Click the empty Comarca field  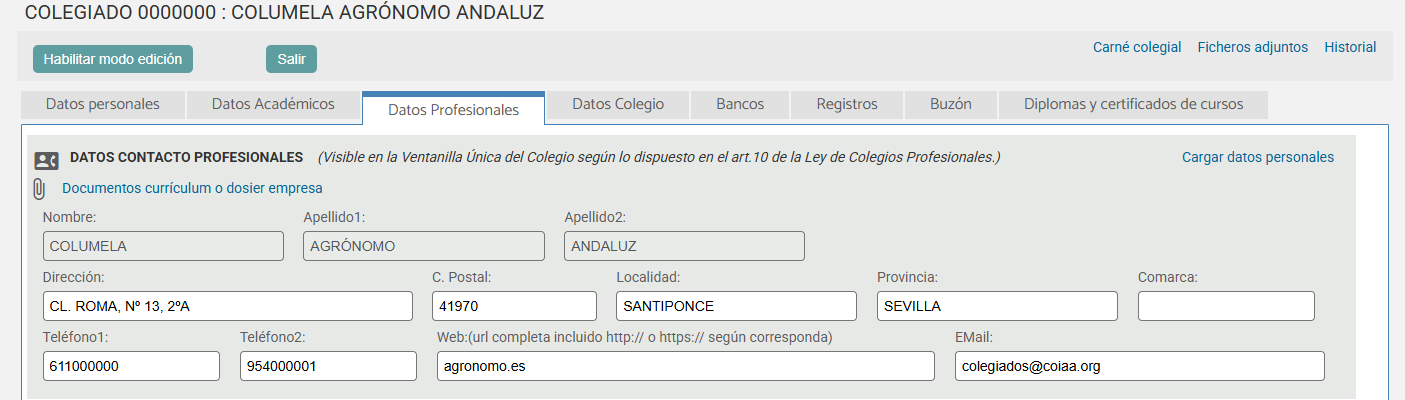pos(1226,306)
